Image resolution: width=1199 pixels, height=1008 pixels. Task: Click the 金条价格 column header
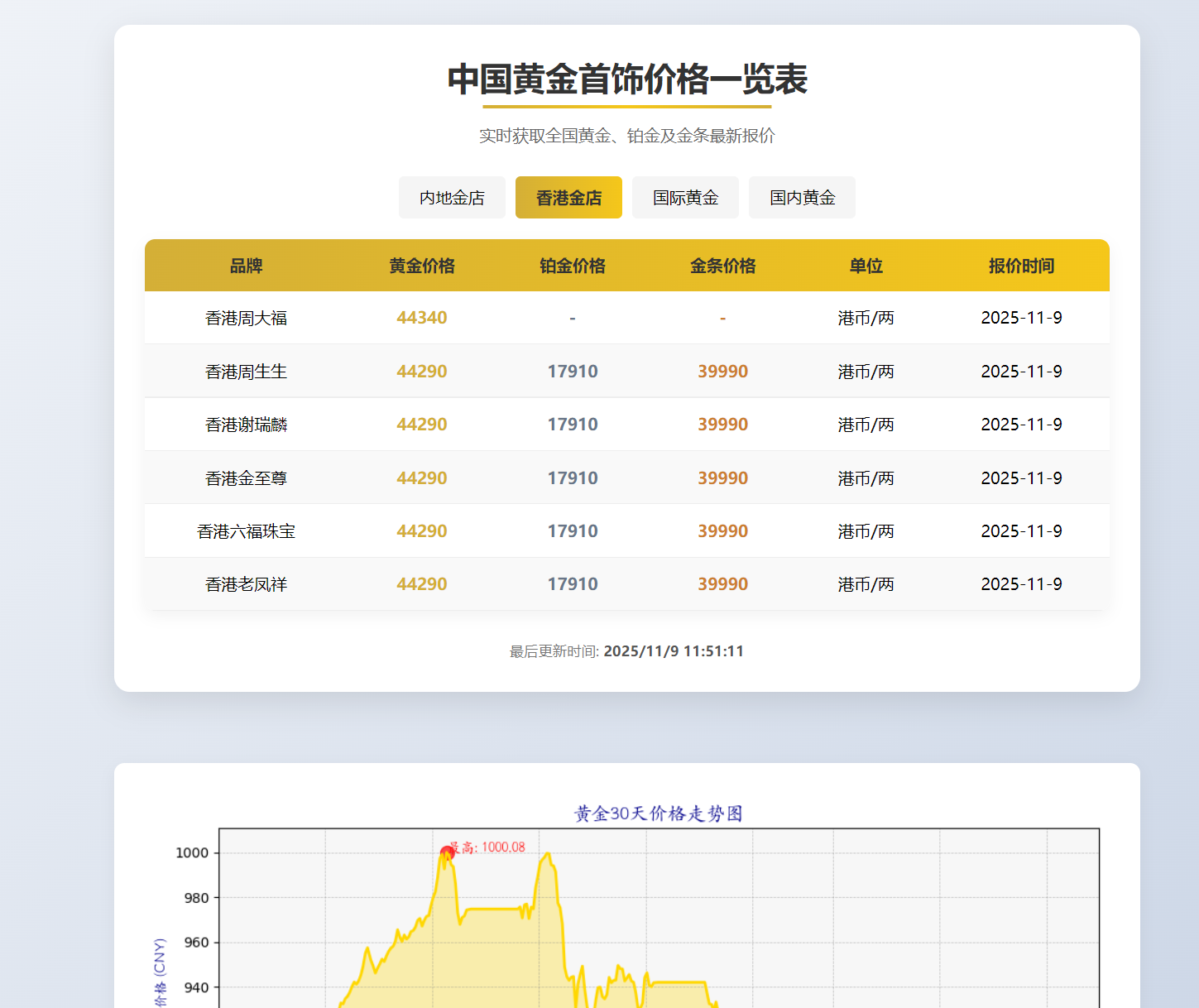click(722, 266)
